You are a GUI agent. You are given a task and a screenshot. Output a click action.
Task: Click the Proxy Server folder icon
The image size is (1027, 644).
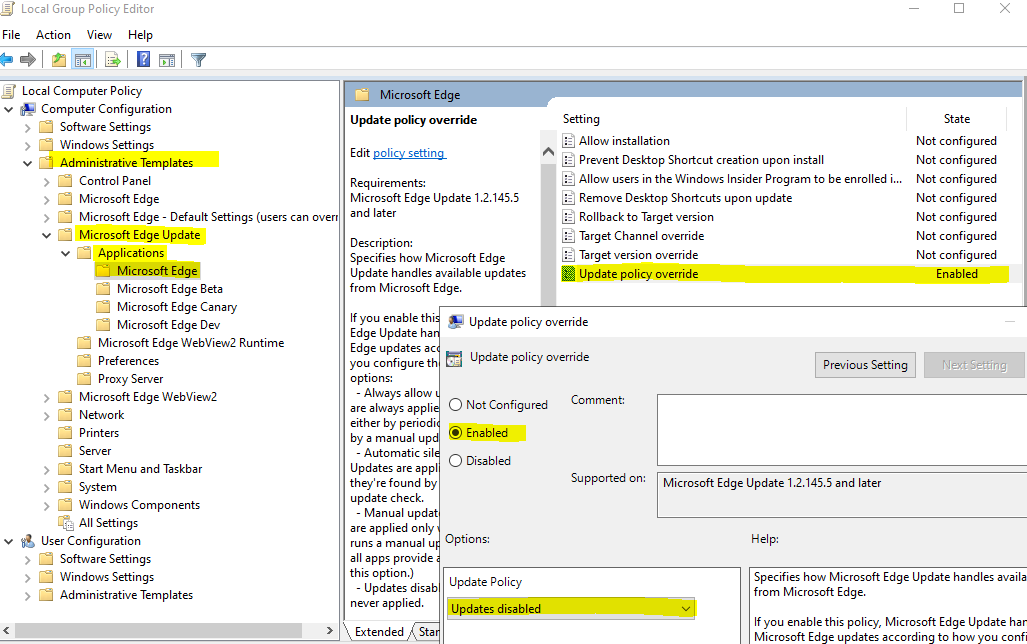tap(84, 379)
